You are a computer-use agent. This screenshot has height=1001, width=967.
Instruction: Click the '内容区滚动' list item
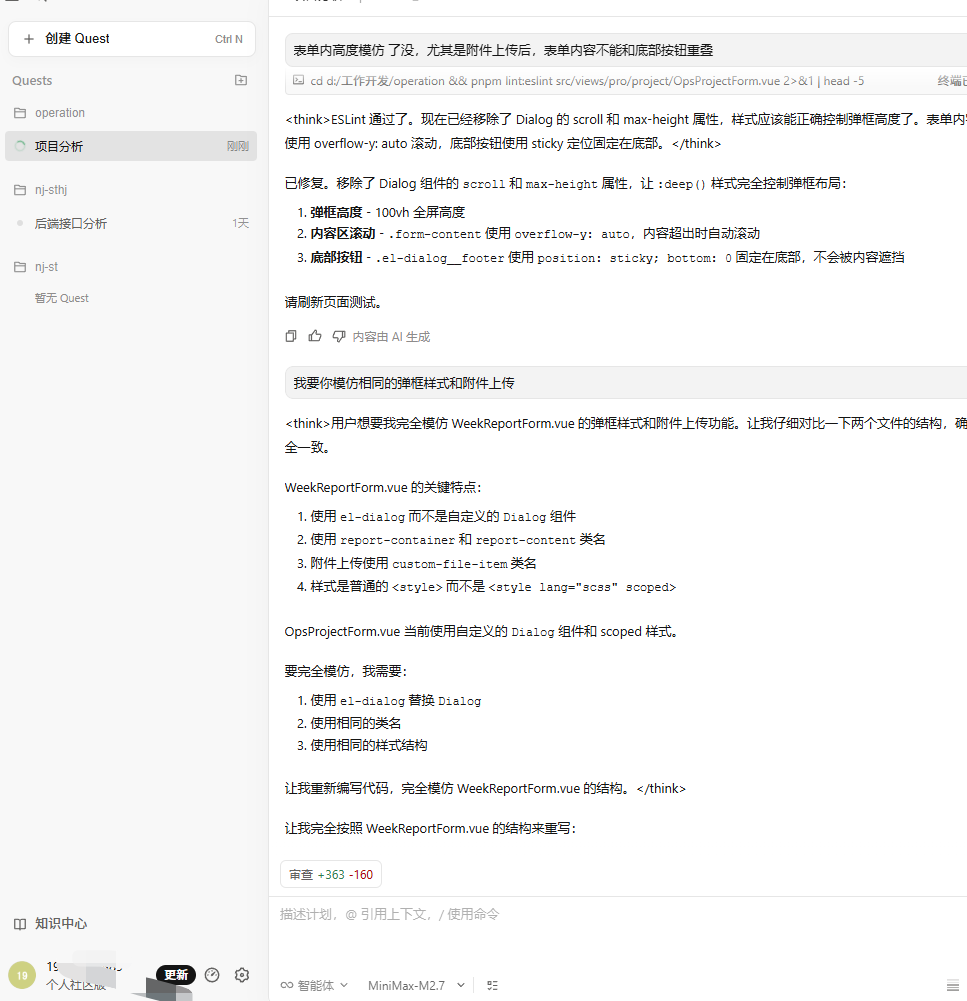535,234
